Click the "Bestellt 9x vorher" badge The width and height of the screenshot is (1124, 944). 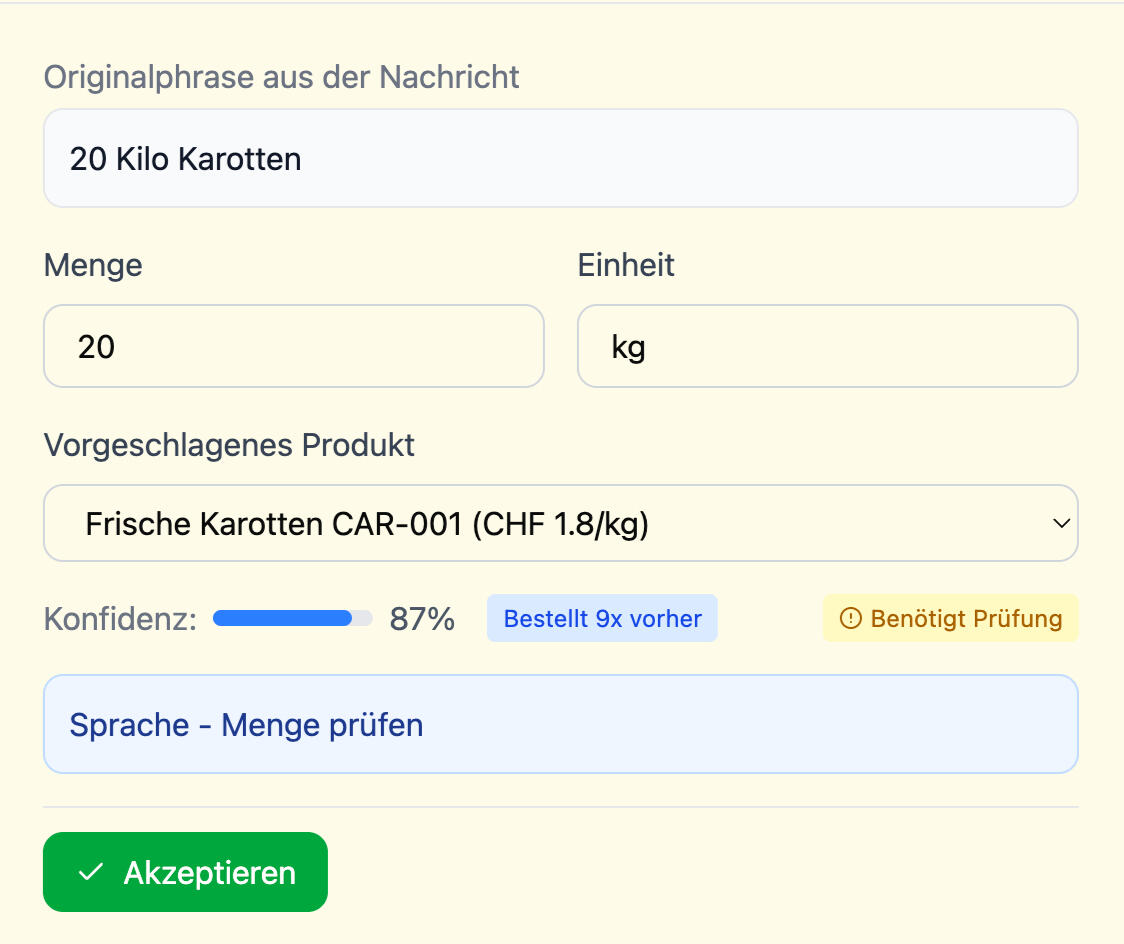coord(602,619)
